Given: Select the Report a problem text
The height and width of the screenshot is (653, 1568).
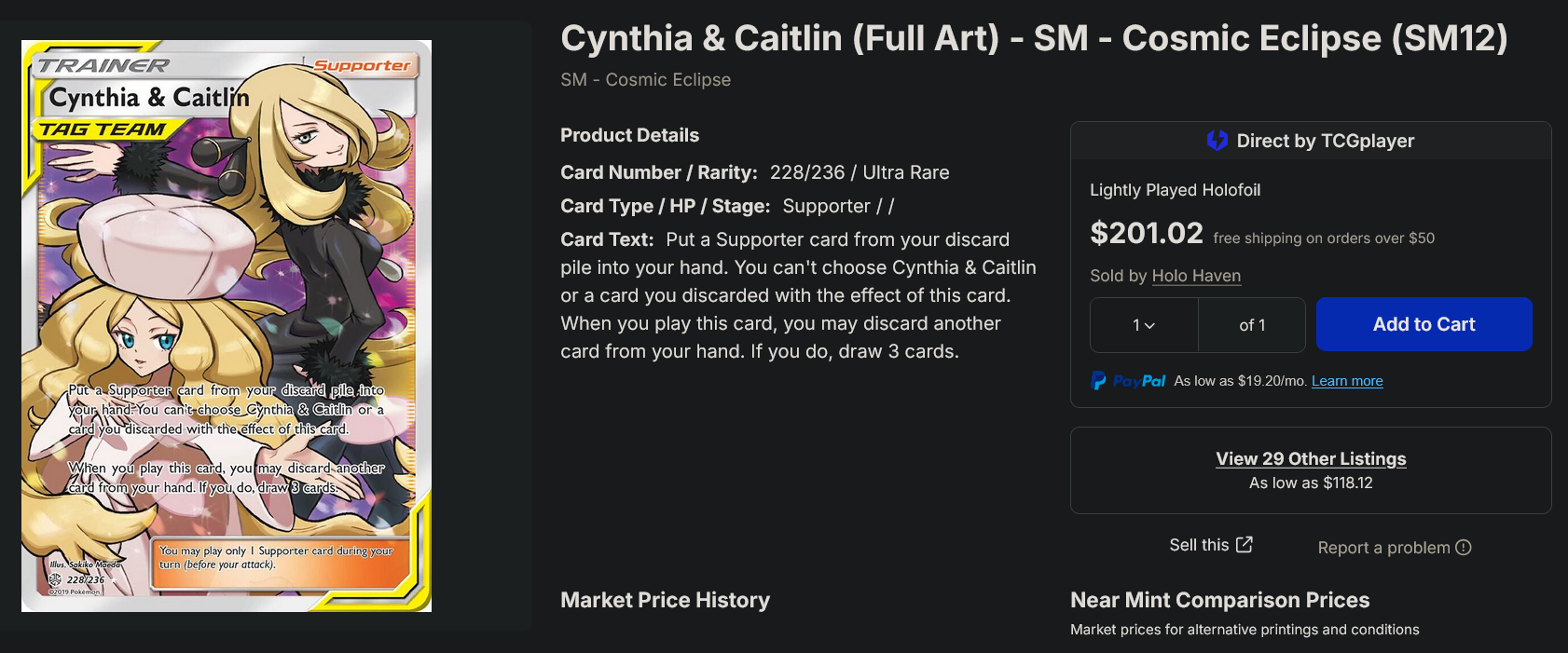Looking at the screenshot, I should [x=1383, y=548].
